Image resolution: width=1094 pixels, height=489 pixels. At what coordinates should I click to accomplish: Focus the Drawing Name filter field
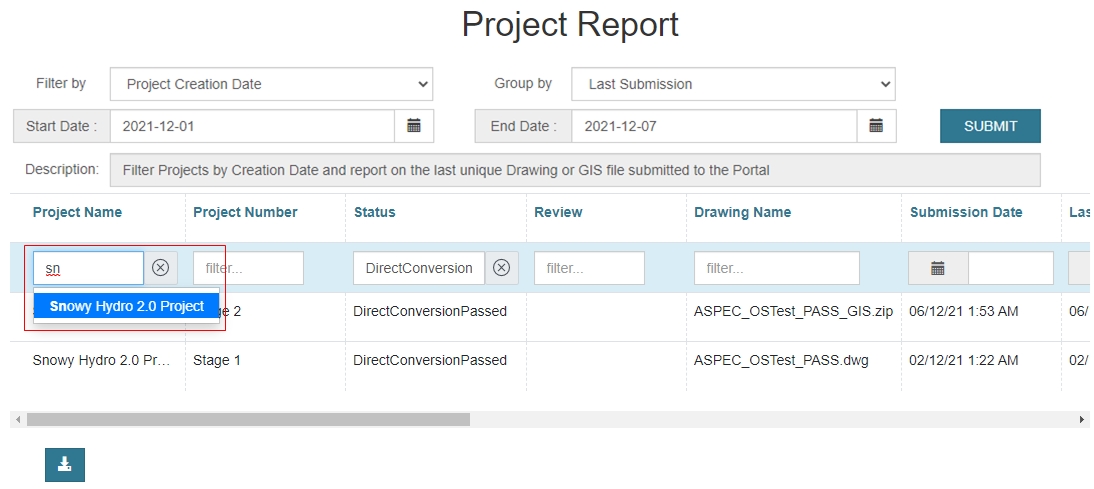tap(776, 268)
